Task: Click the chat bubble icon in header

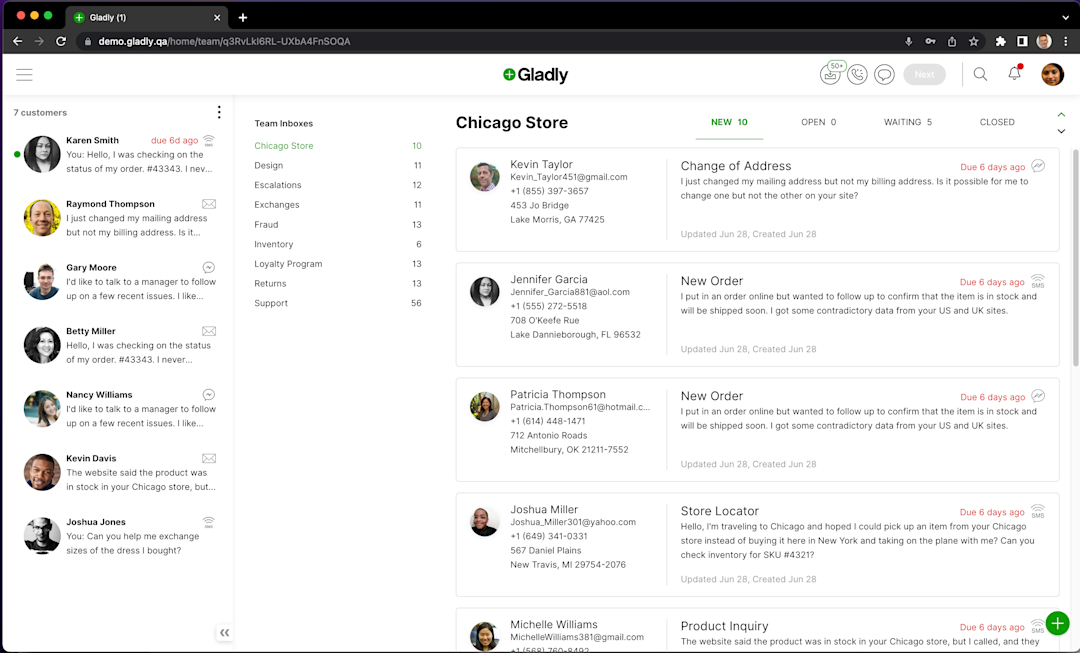Action: coord(884,74)
